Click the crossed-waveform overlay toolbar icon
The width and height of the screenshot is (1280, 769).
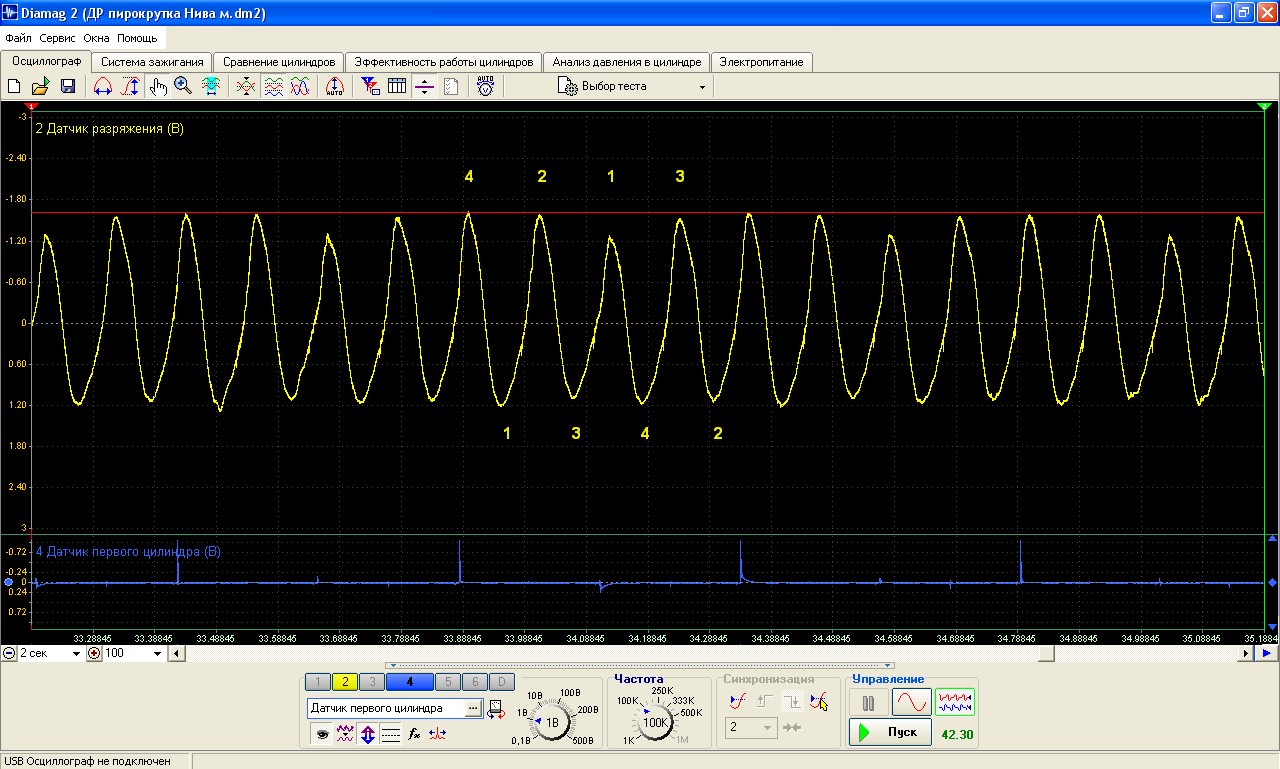point(246,87)
